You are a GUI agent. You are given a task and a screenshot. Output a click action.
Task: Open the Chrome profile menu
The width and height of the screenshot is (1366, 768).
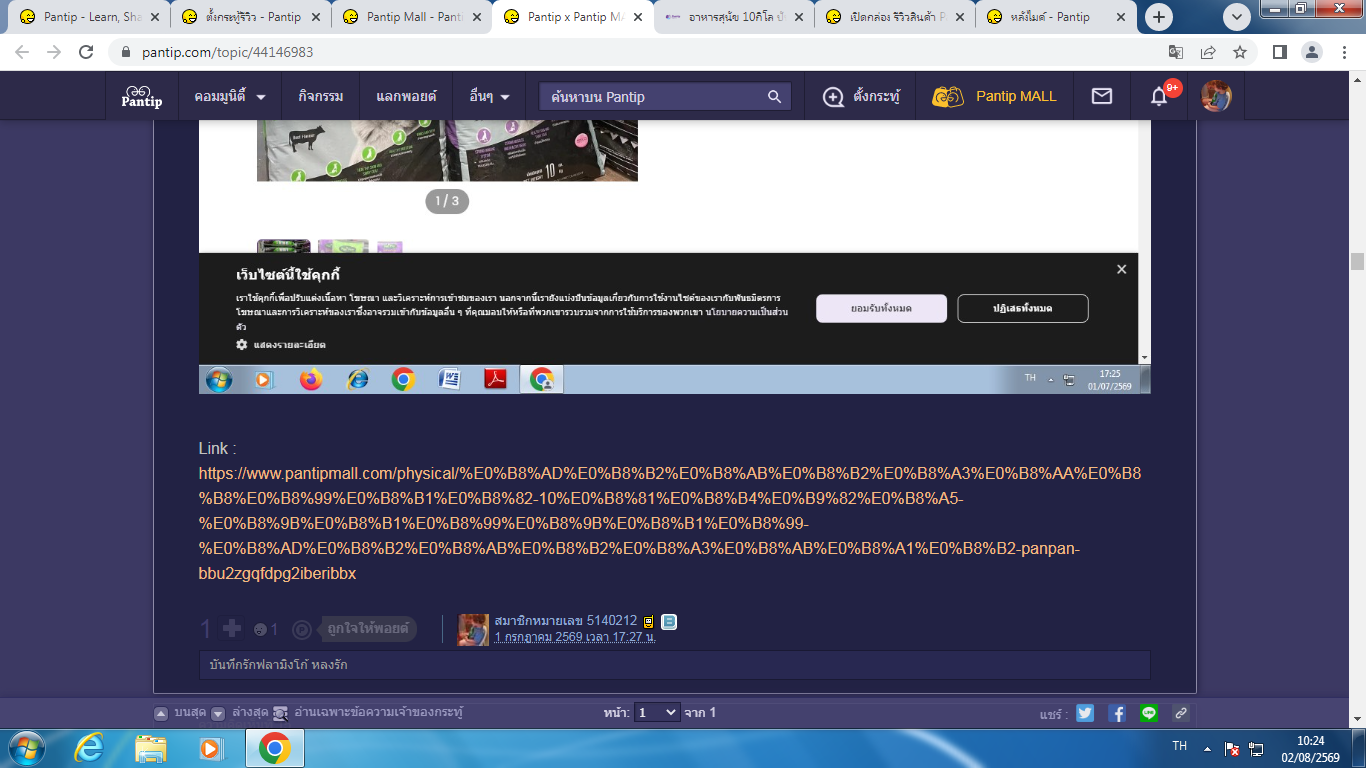[1311, 52]
